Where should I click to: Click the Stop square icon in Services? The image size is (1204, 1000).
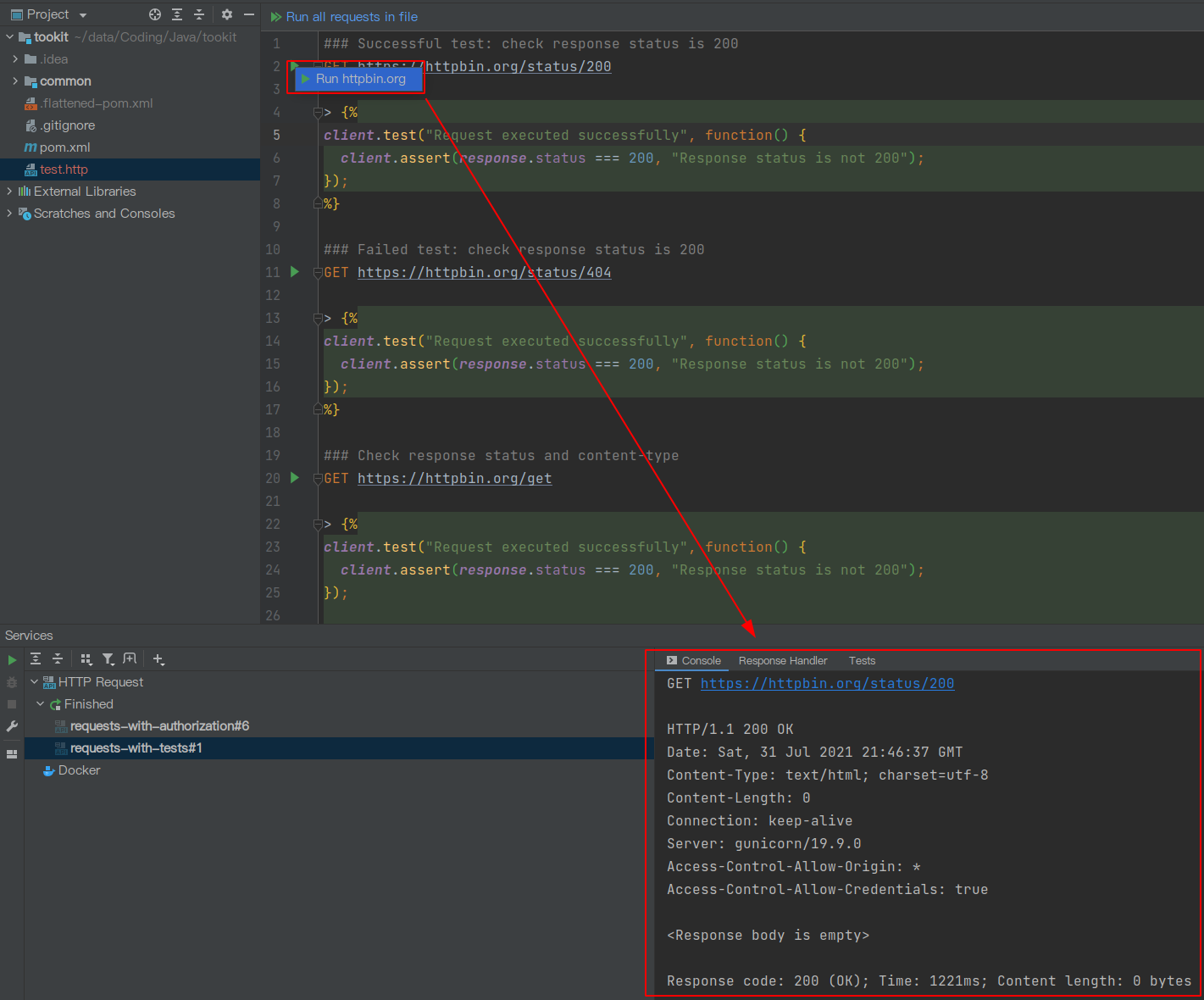(x=12, y=704)
